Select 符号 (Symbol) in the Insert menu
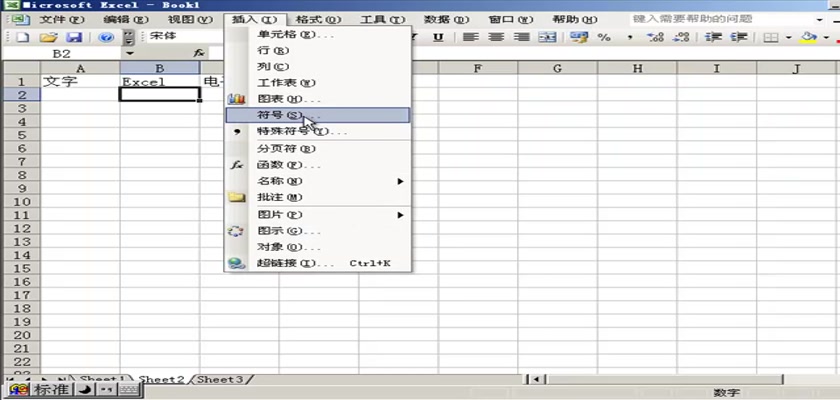This screenshot has height=400, width=840. [318, 115]
